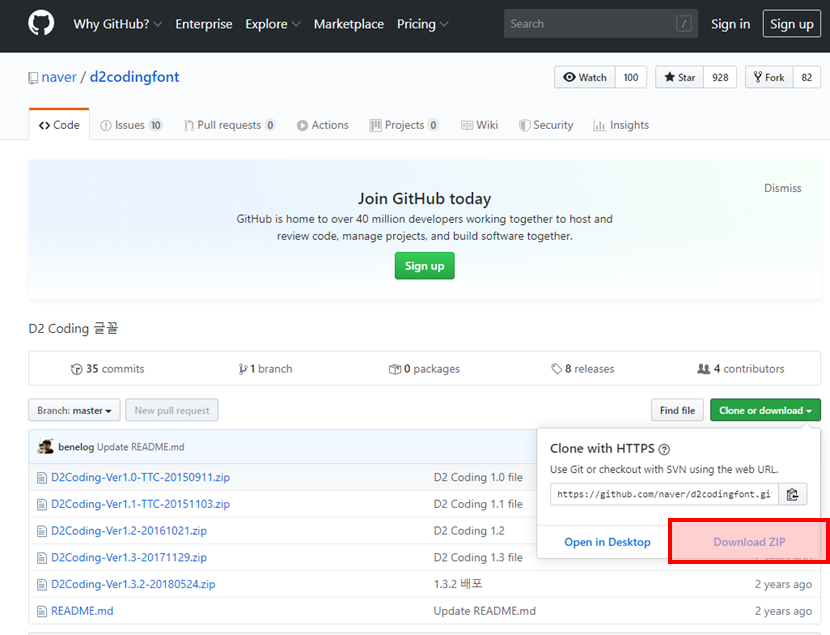Click benelog's avatar thumbnail
The width and height of the screenshot is (830, 635).
pos(46,447)
